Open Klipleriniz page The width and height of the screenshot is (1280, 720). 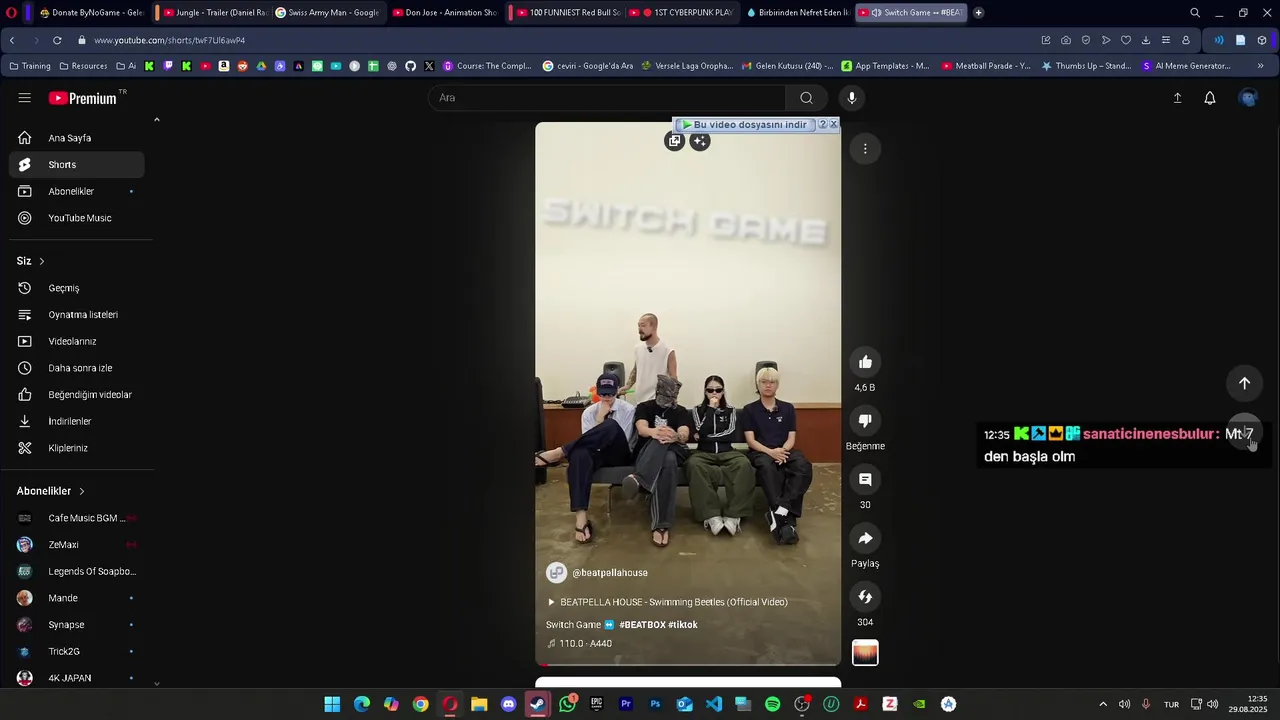point(77,448)
